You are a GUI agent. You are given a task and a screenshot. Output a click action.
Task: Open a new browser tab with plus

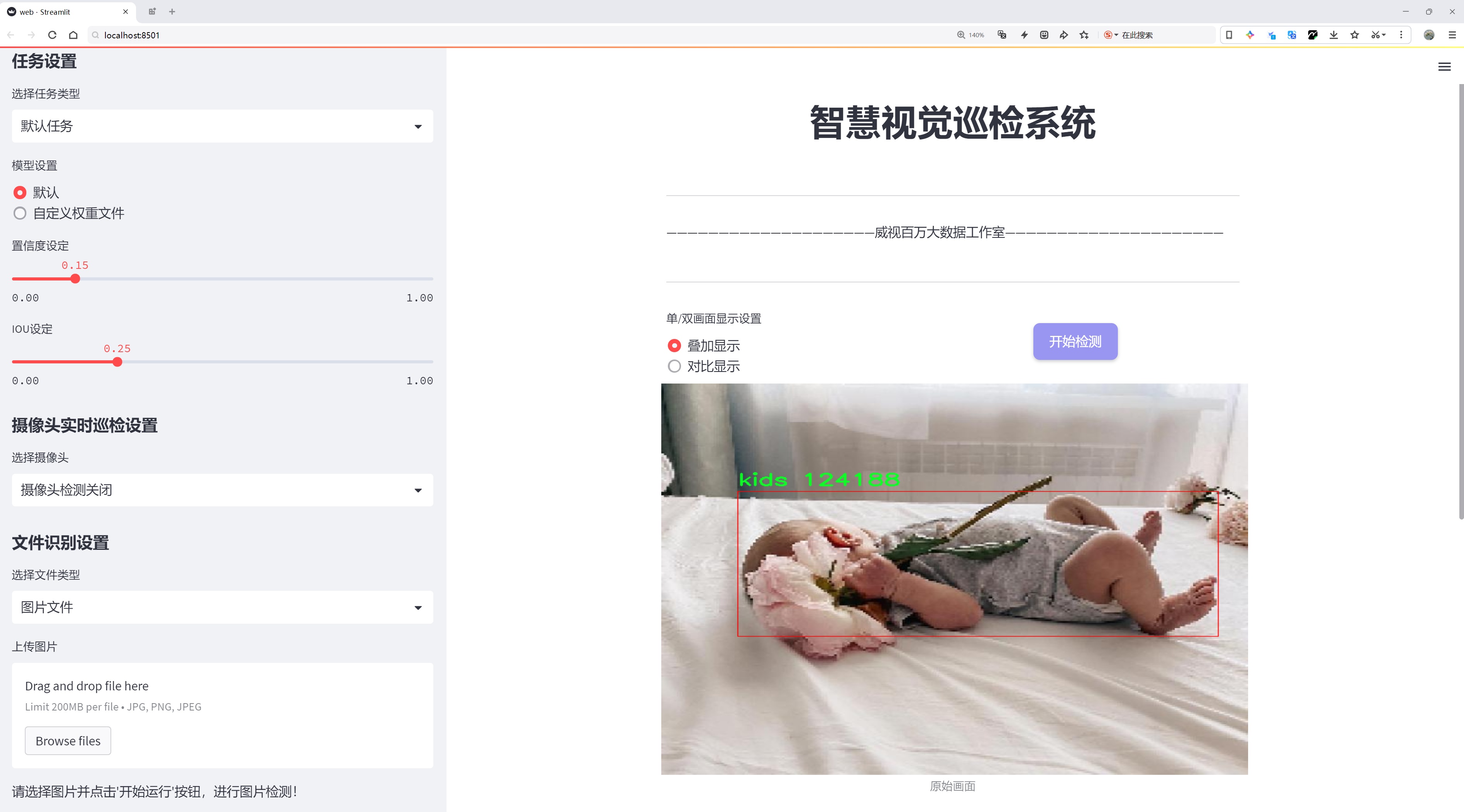172,11
